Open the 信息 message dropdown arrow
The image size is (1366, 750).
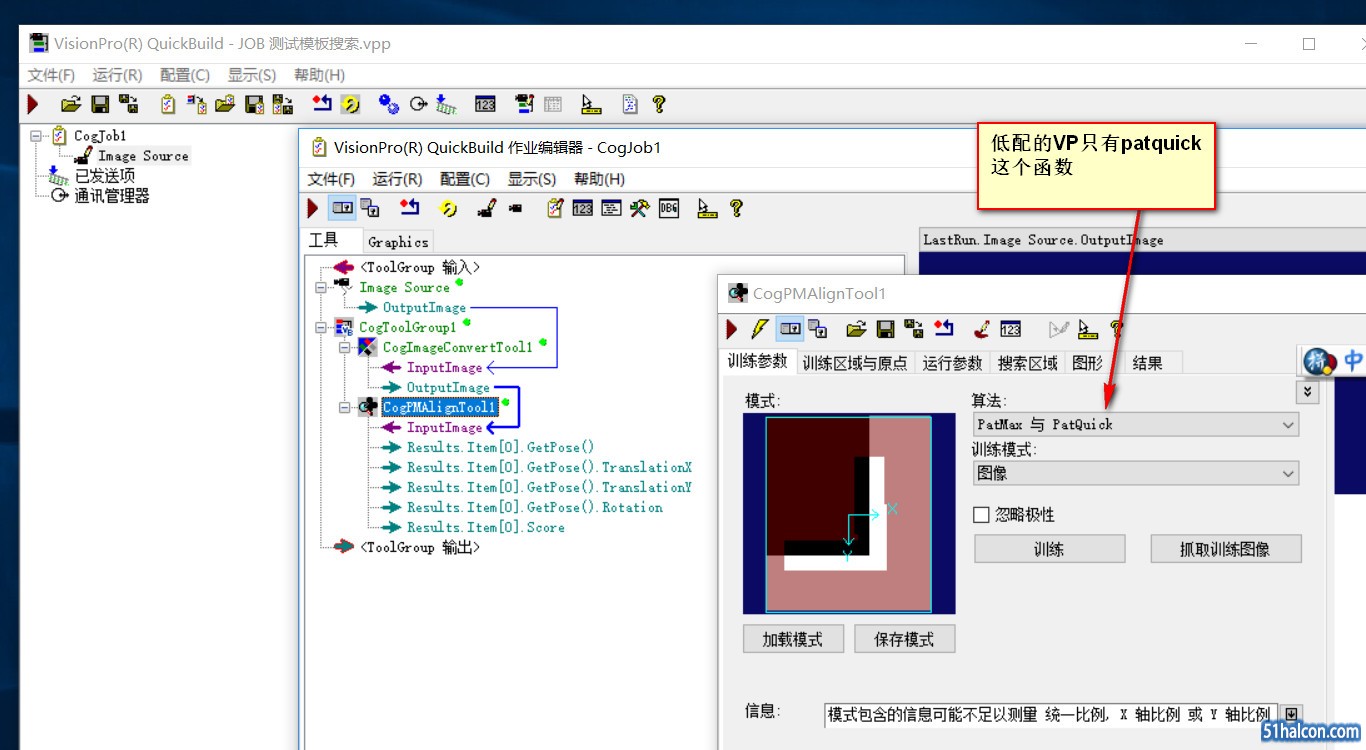point(1291,714)
